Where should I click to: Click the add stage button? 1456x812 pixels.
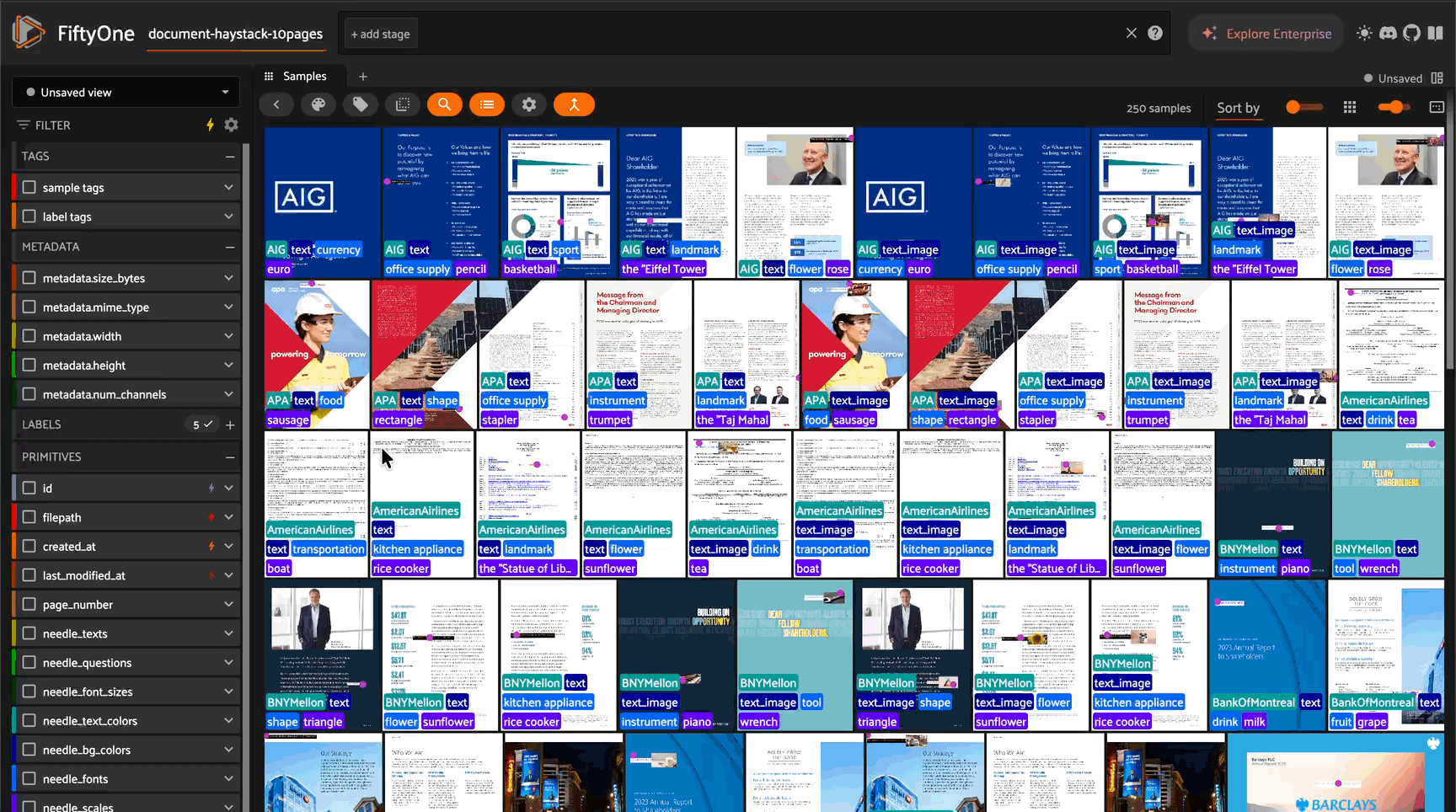(381, 35)
